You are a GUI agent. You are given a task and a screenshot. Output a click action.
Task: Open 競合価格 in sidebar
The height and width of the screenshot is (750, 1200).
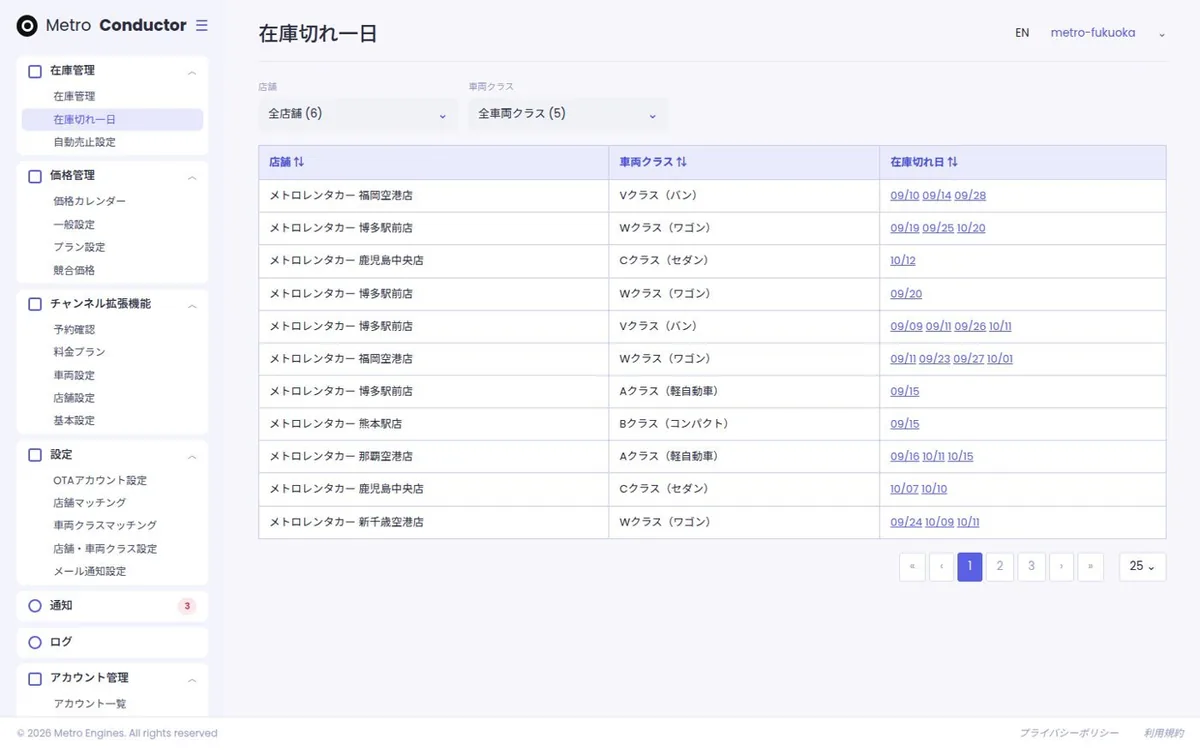(74, 271)
